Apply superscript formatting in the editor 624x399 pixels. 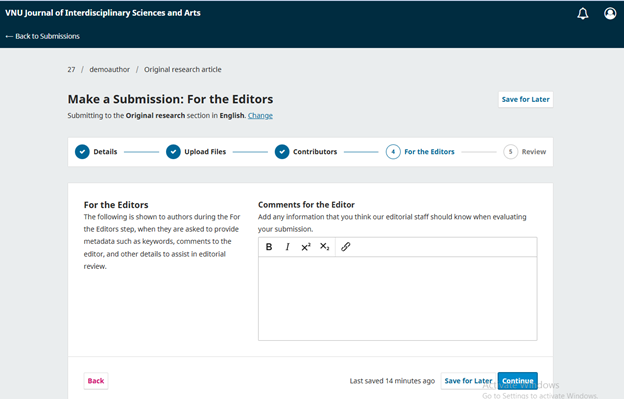click(x=306, y=247)
